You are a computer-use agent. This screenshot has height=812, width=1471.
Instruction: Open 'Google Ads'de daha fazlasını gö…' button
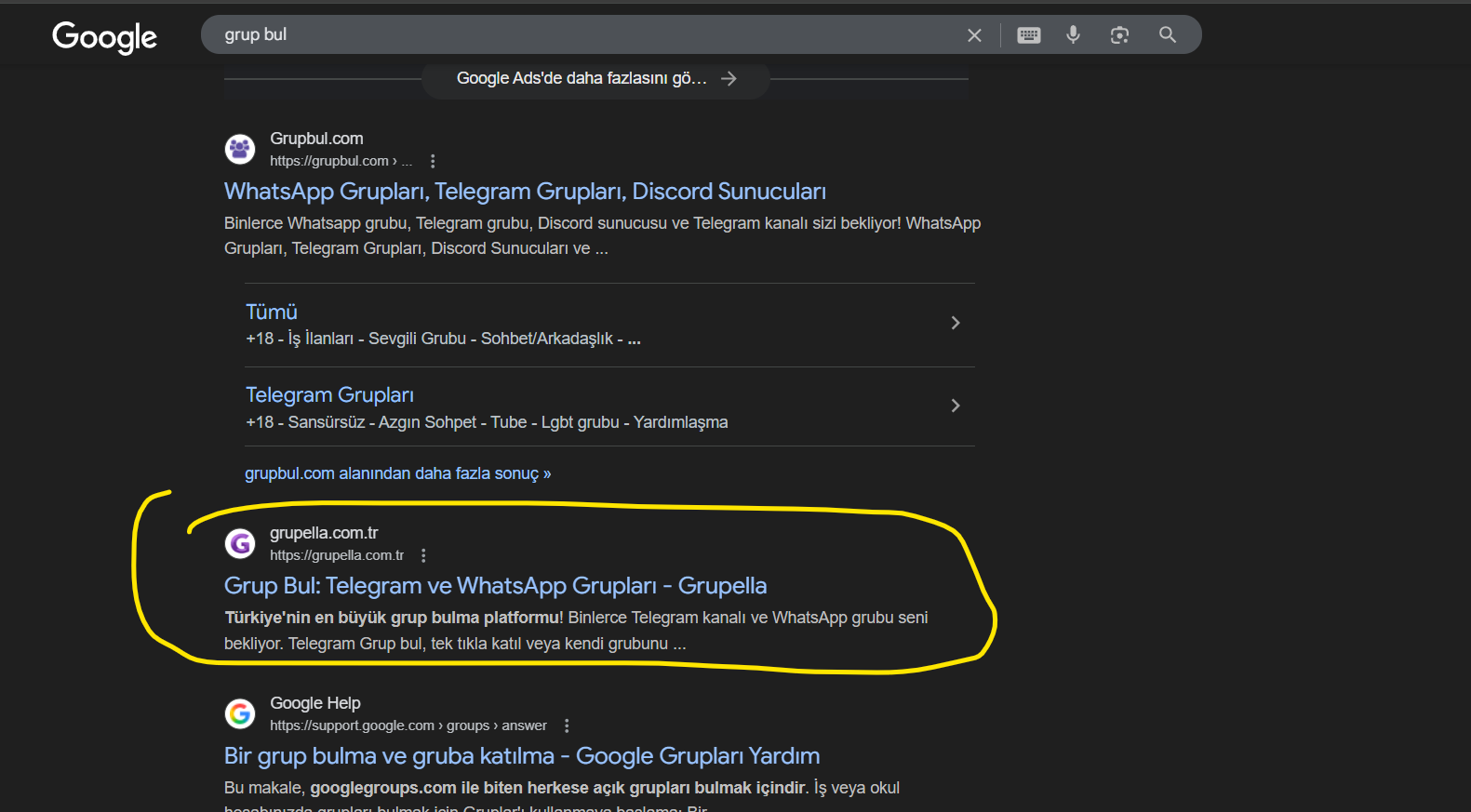point(596,79)
